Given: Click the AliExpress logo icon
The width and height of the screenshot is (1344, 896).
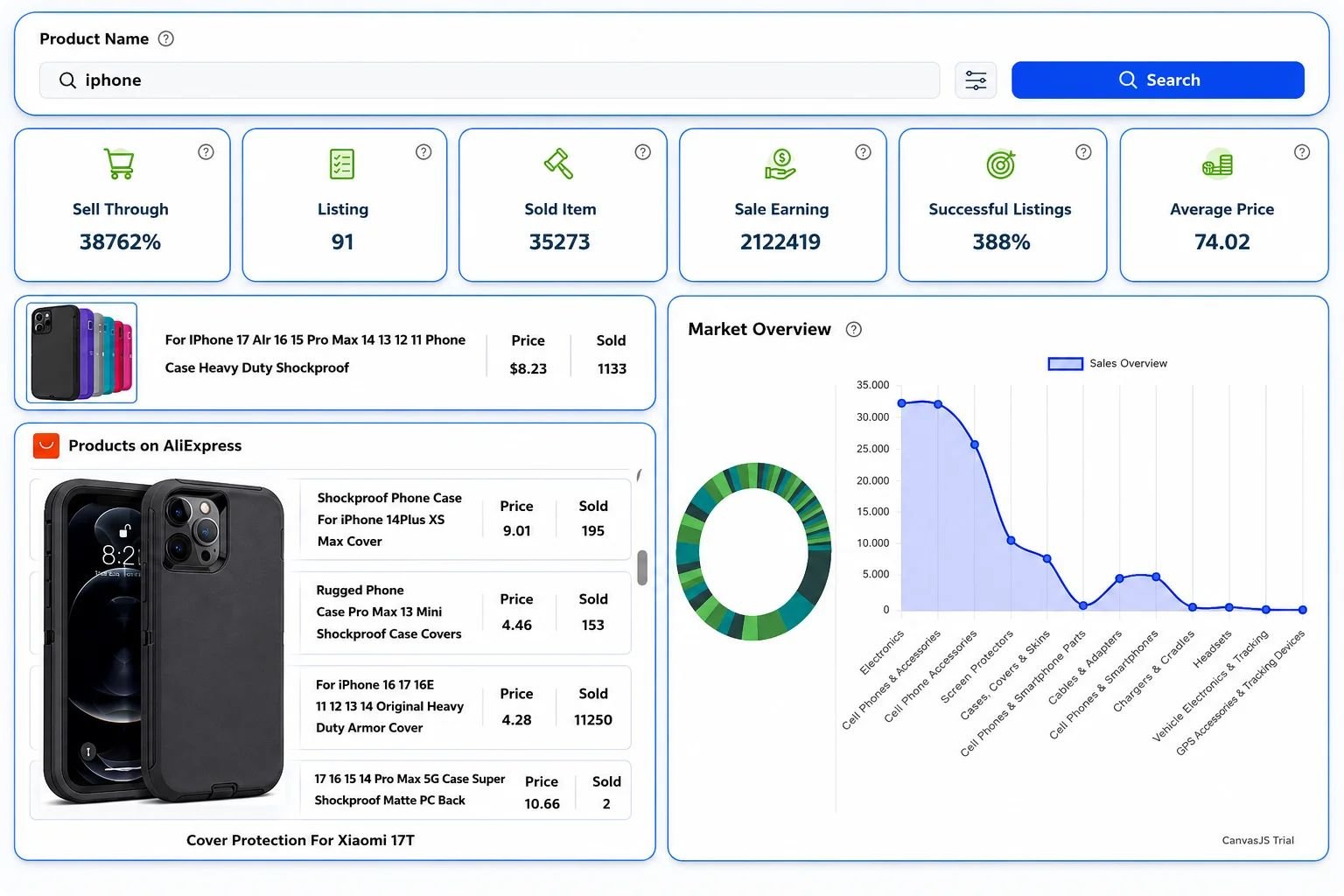Looking at the screenshot, I should coord(45,445).
